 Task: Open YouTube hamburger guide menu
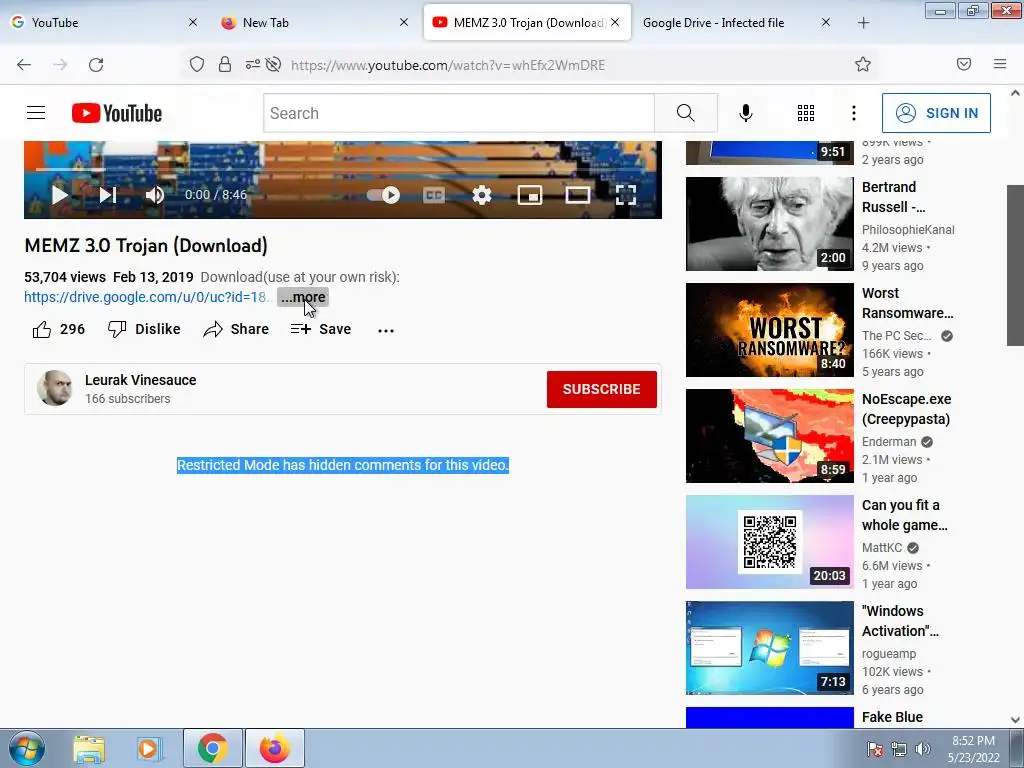pyautogui.click(x=36, y=113)
